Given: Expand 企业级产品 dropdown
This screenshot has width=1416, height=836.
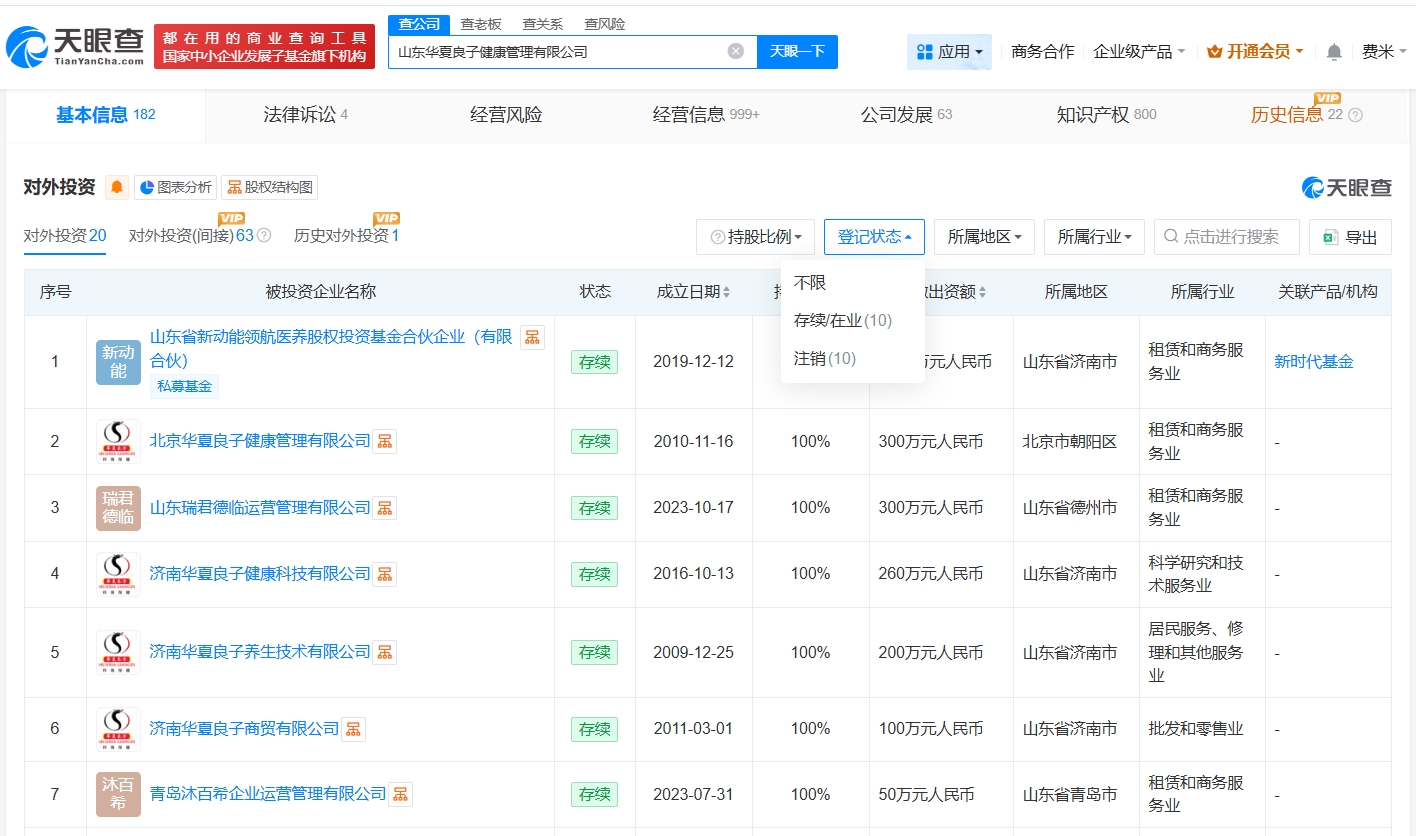Looking at the screenshot, I should click(x=1140, y=51).
